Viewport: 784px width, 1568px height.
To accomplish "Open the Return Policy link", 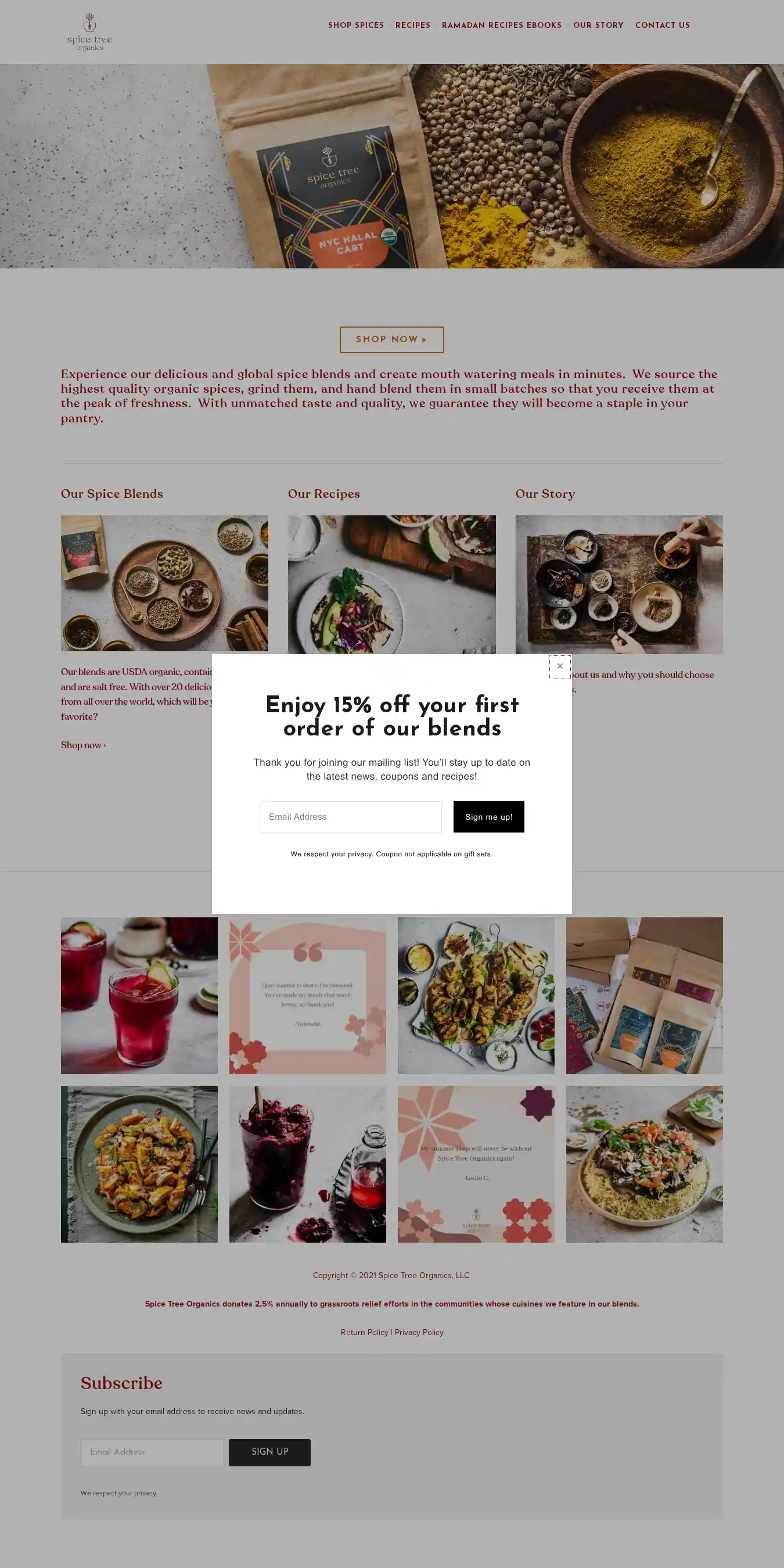I will [364, 1333].
